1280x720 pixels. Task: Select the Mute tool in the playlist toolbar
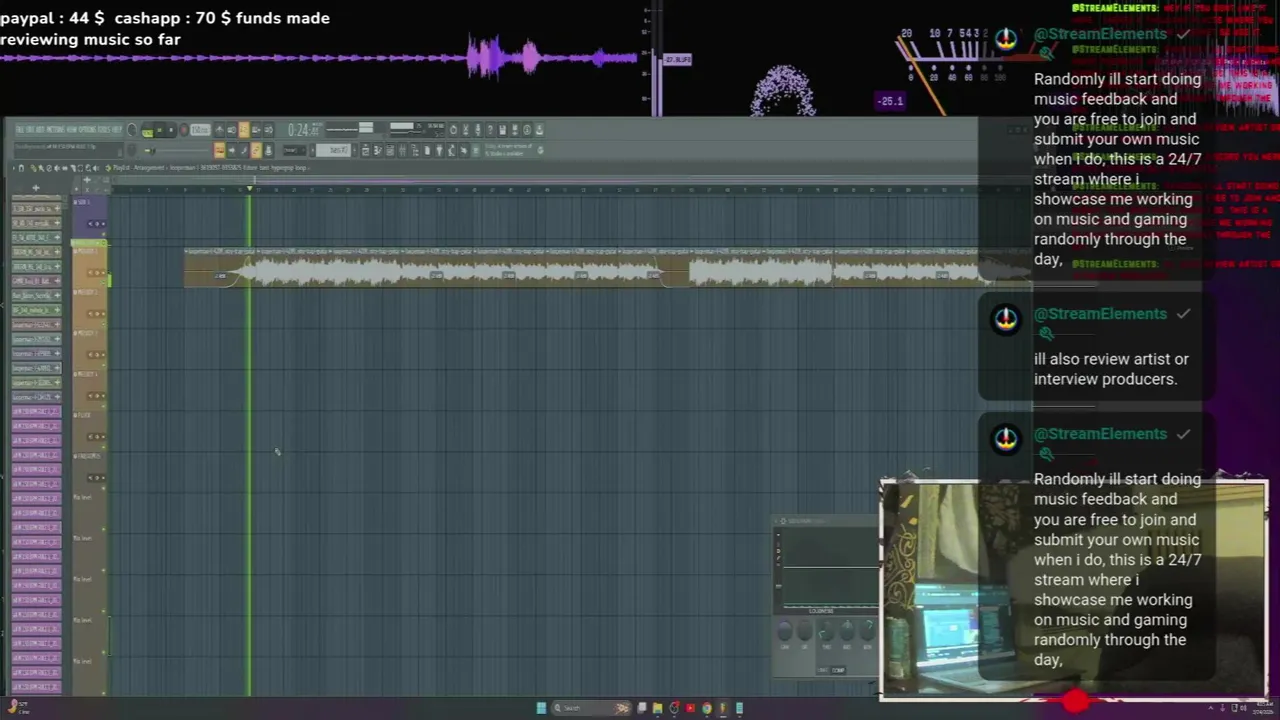(57, 168)
